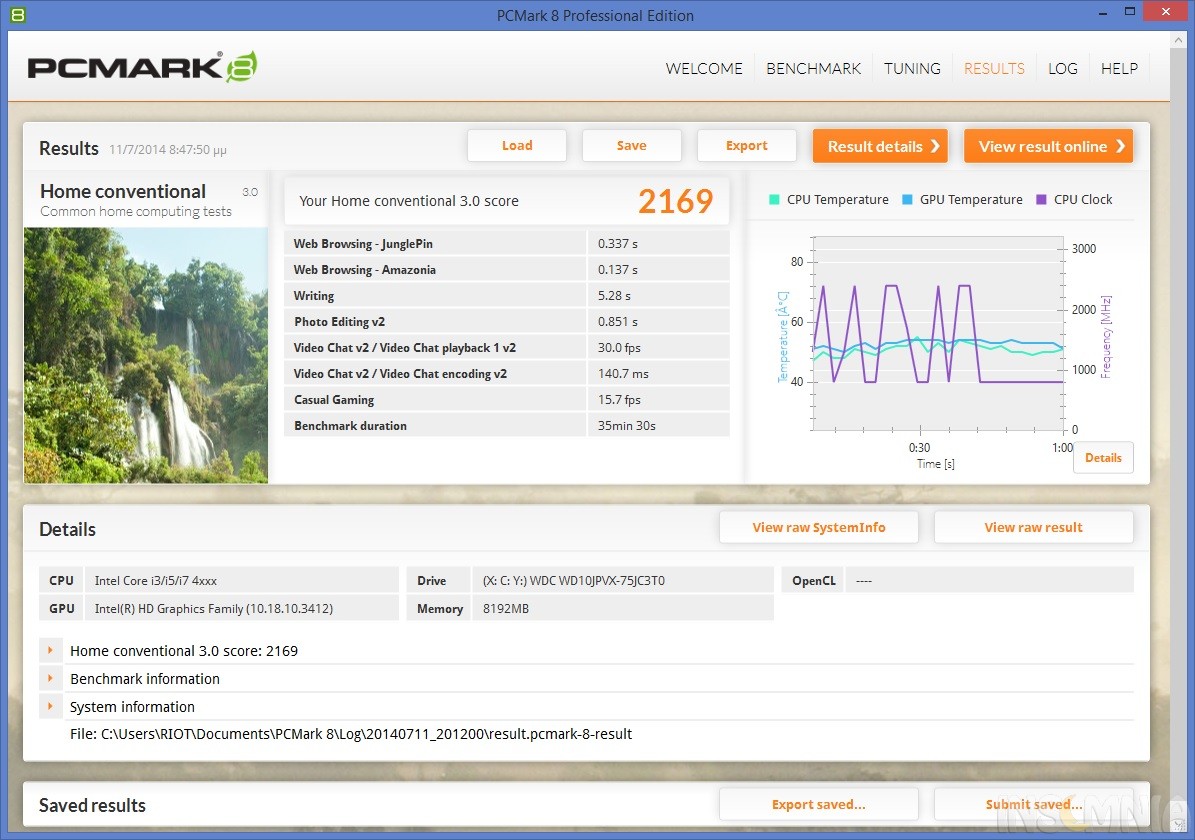Viewport: 1195px width, 840px height.
Task: Click the Writing result row
Action: coord(507,295)
